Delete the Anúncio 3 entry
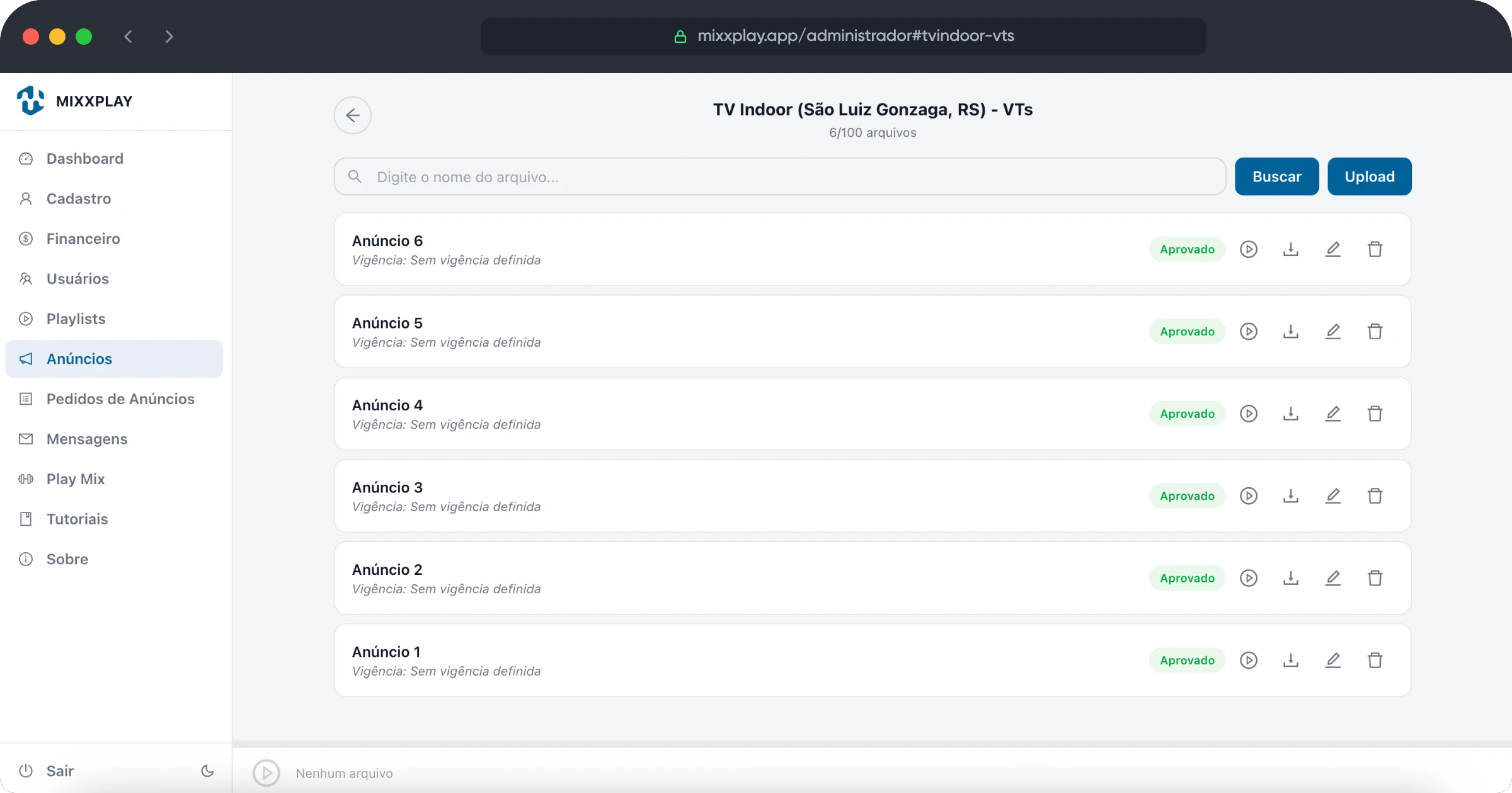Viewport: 1512px width, 793px height. (1375, 496)
